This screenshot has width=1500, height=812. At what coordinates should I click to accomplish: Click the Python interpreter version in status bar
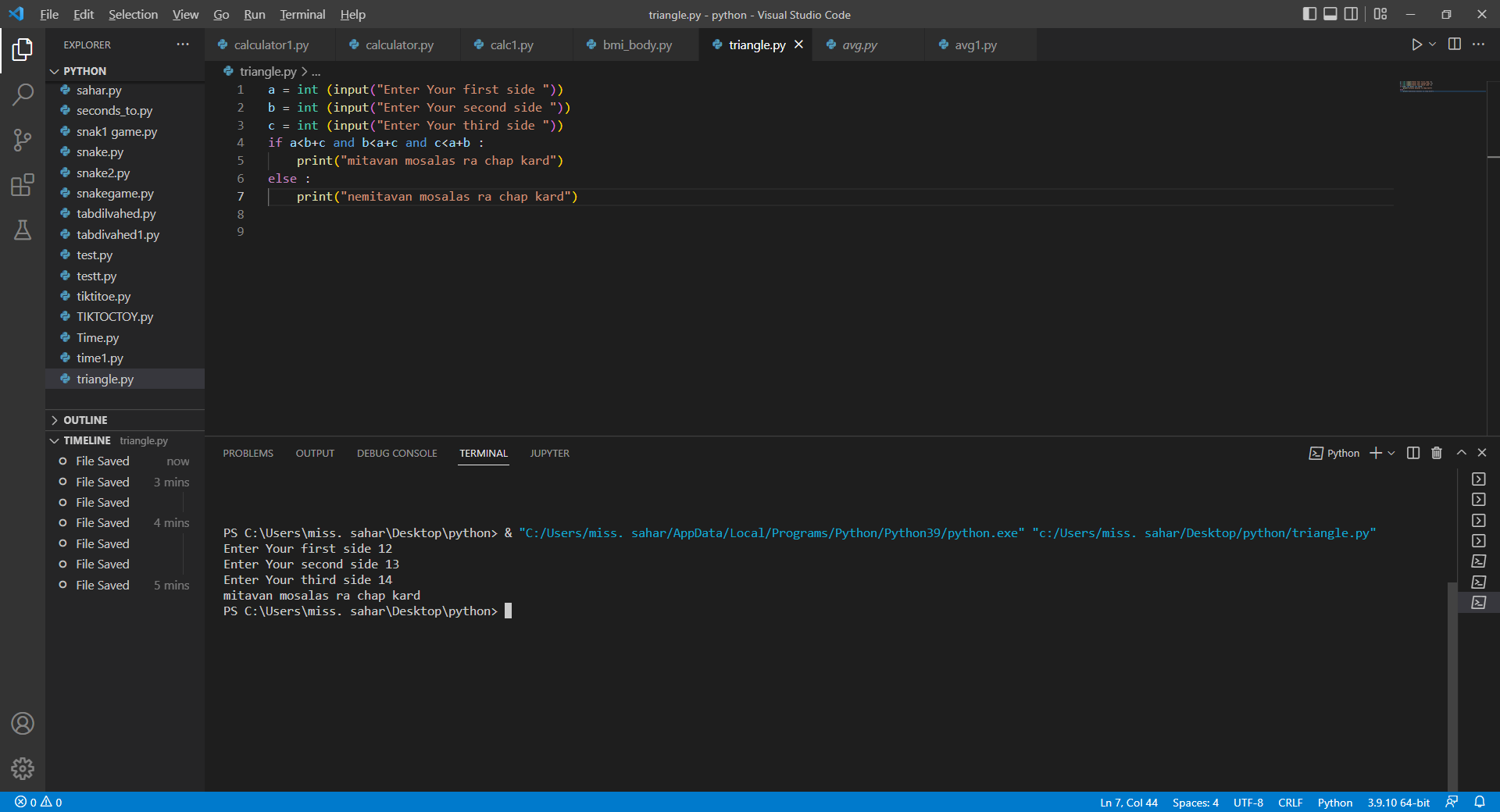tap(1398, 802)
